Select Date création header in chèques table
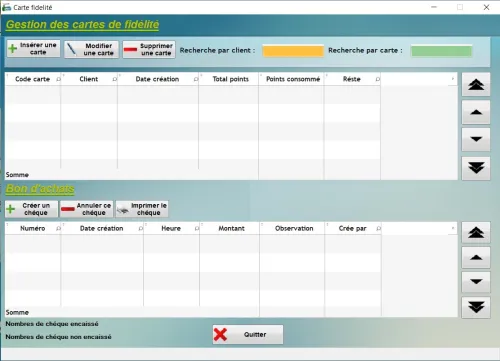This screenshot has height=361, width=500. (x=101, y=228)
